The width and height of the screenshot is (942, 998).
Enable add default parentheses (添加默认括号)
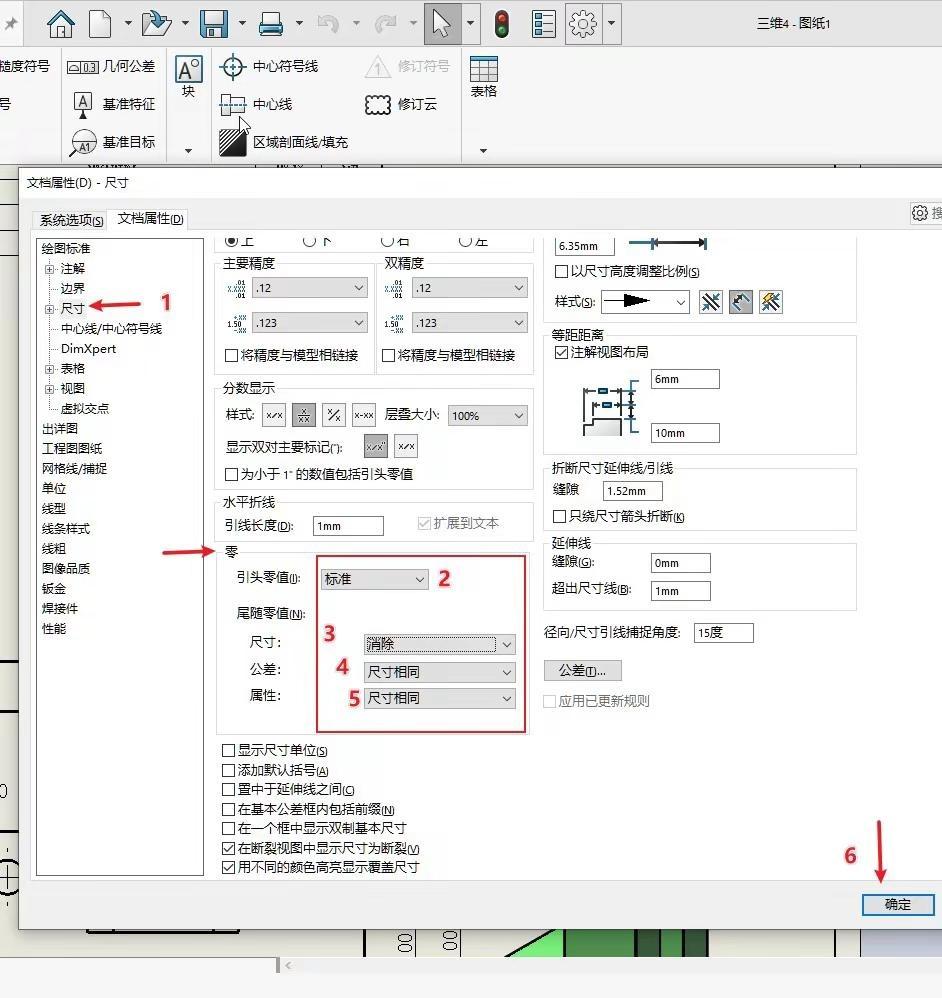click(228, 770)
